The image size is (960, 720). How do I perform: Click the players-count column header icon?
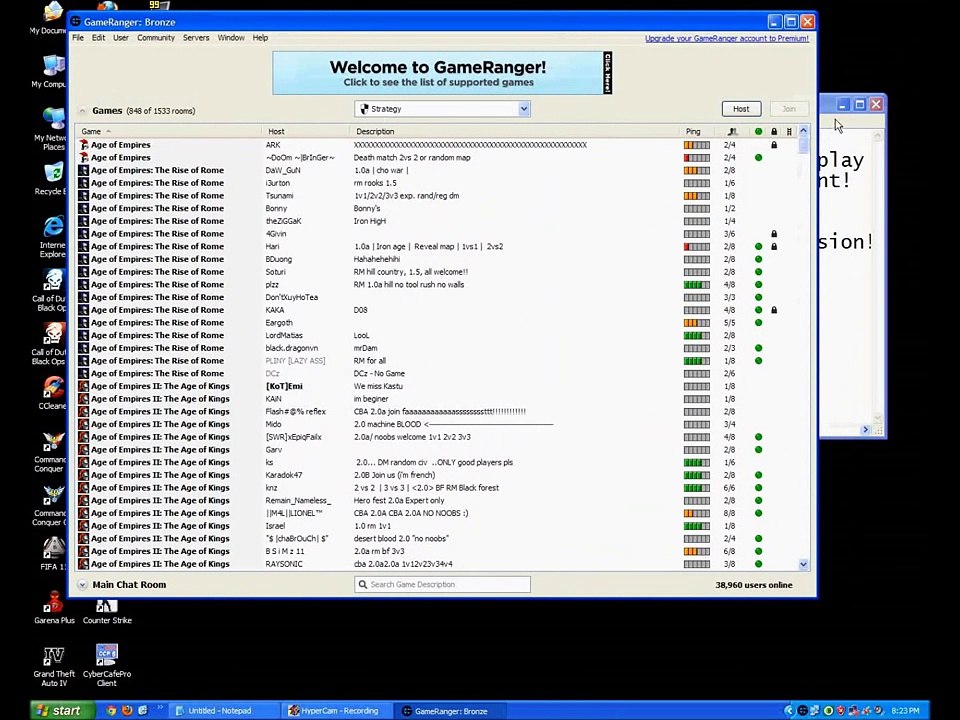coord(732,132)
